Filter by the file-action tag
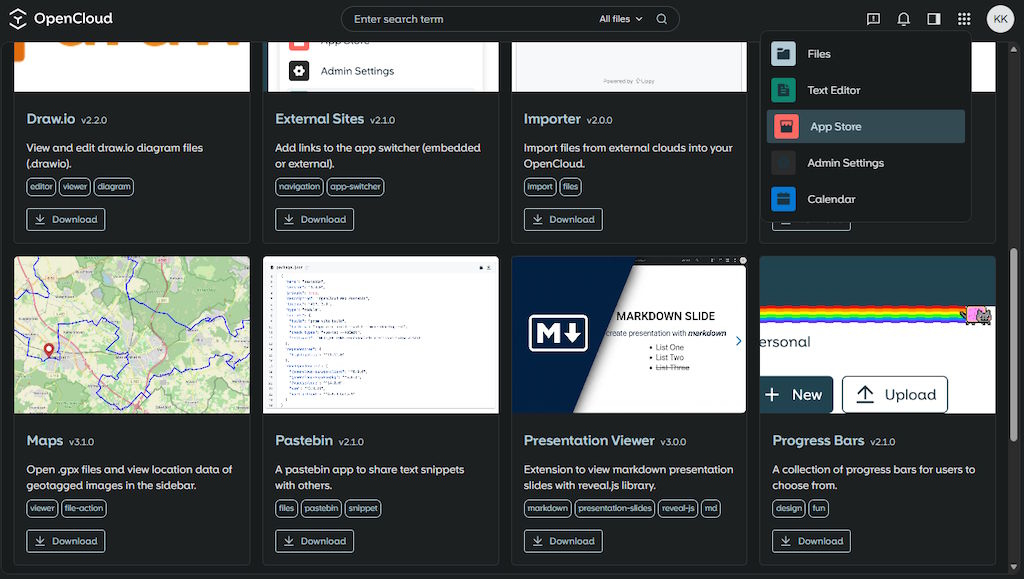Viewport: 1024px width, 579px height. tap(84, 509)
